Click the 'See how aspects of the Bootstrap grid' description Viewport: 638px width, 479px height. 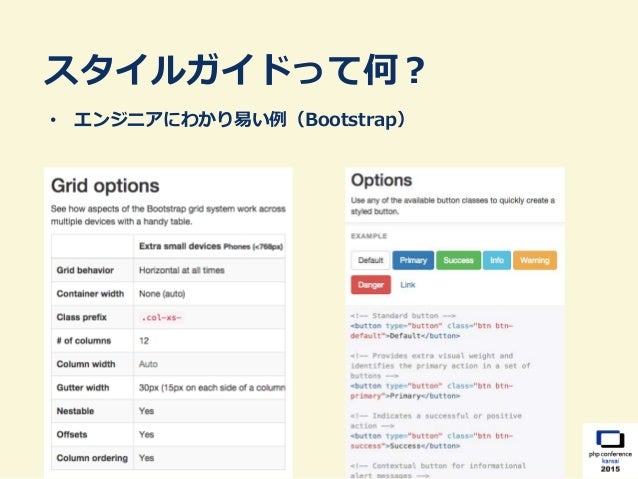click(x=168, y=215)
